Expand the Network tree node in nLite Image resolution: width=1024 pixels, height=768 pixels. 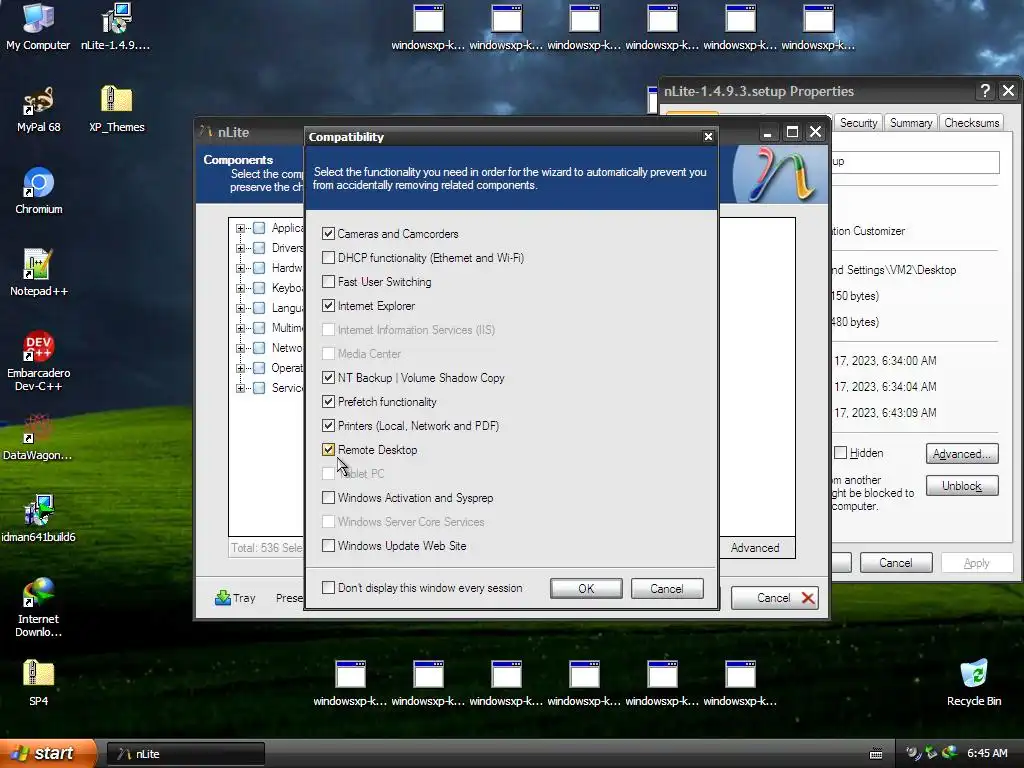pos(240,348)
